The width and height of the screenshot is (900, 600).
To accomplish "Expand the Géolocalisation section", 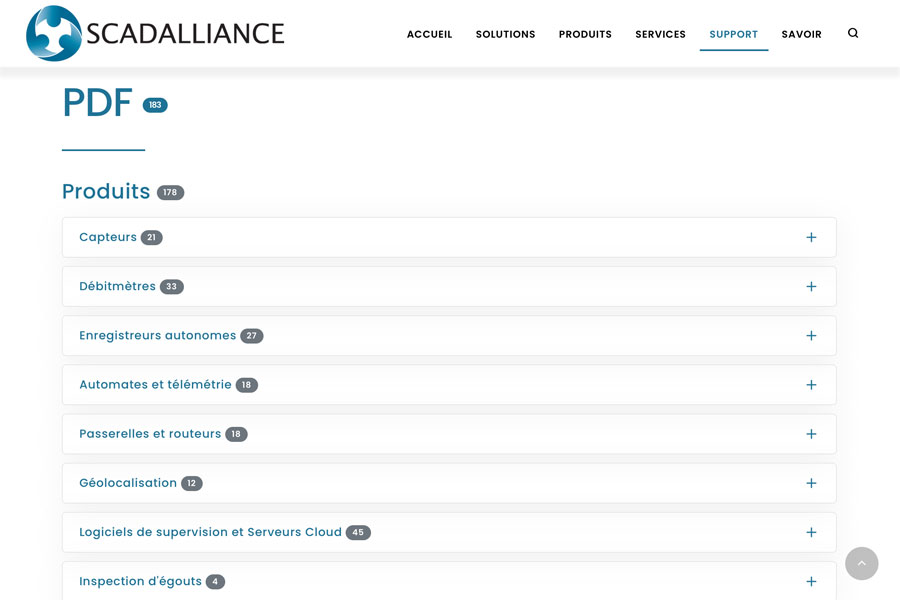I will 811,483.
